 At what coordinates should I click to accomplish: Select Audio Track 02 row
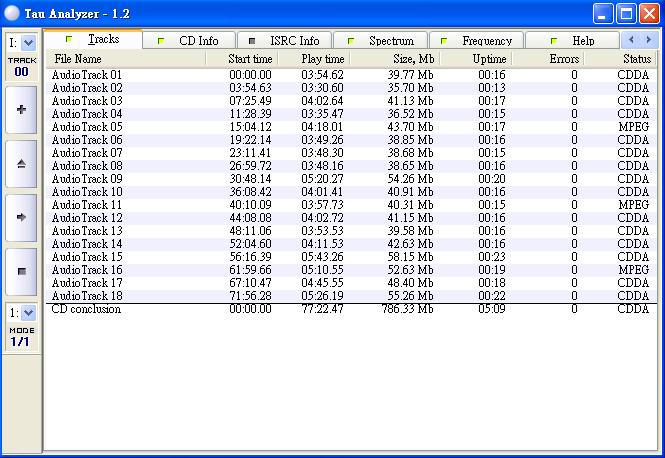351,88
